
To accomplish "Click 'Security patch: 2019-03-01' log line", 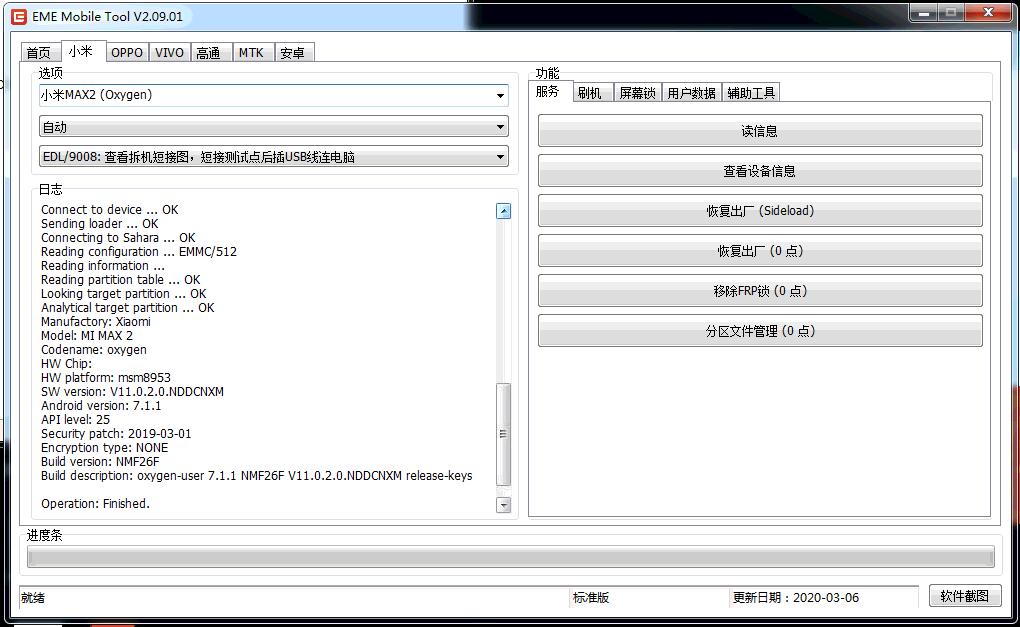I will click(x=116, y=434).
